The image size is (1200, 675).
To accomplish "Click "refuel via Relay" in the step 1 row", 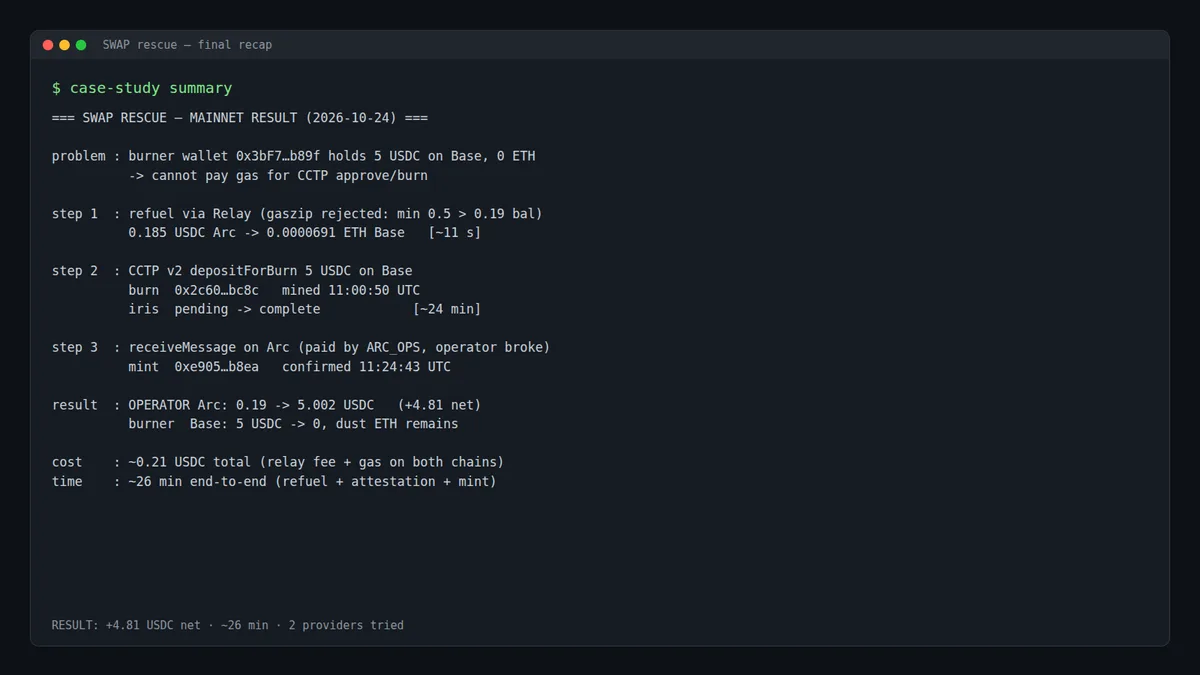I will [x=190, y=214].
